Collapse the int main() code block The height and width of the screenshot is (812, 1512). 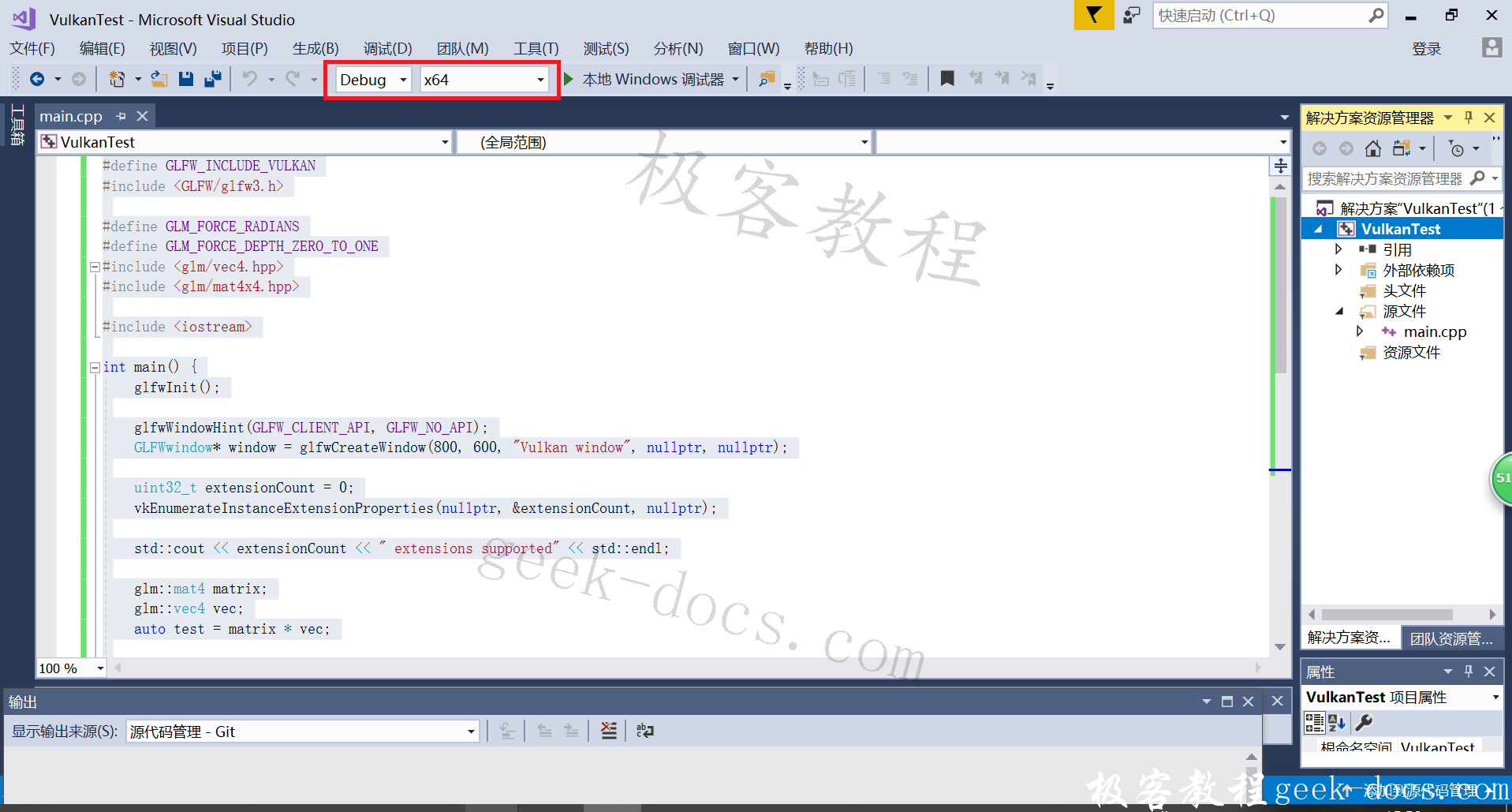tap(95, 367)
